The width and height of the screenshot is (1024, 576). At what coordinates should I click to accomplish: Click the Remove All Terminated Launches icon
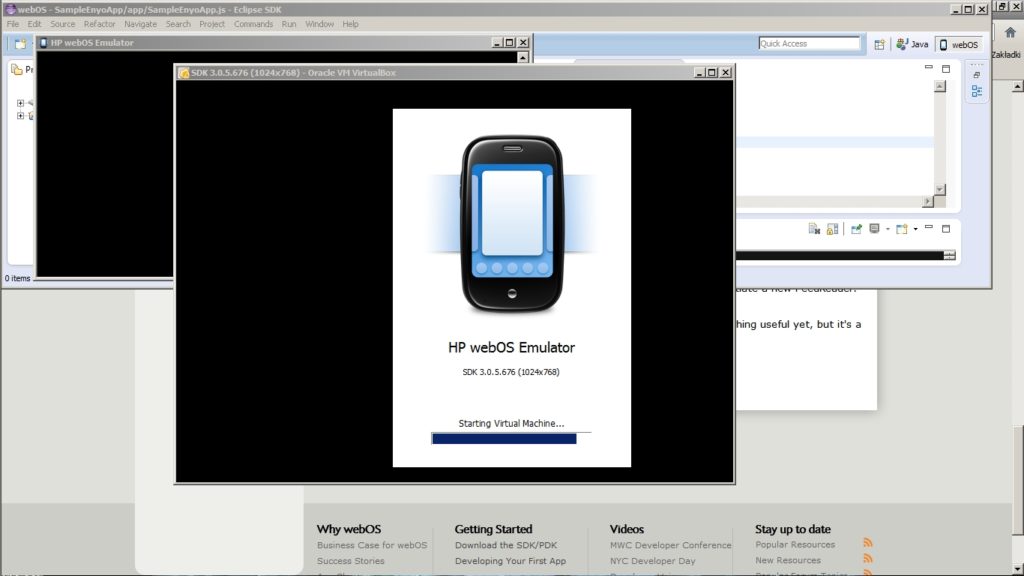click(x=814, y=229)
